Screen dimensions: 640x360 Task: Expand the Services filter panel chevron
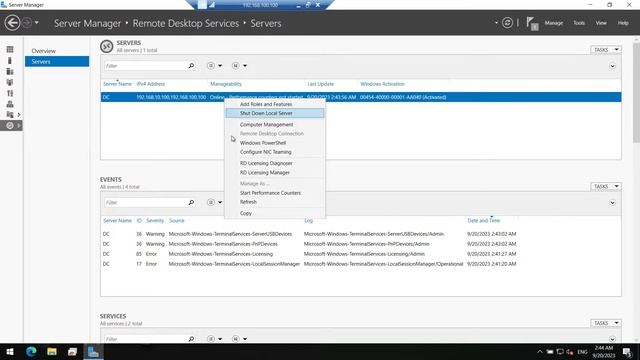click(x=612, y=339)
